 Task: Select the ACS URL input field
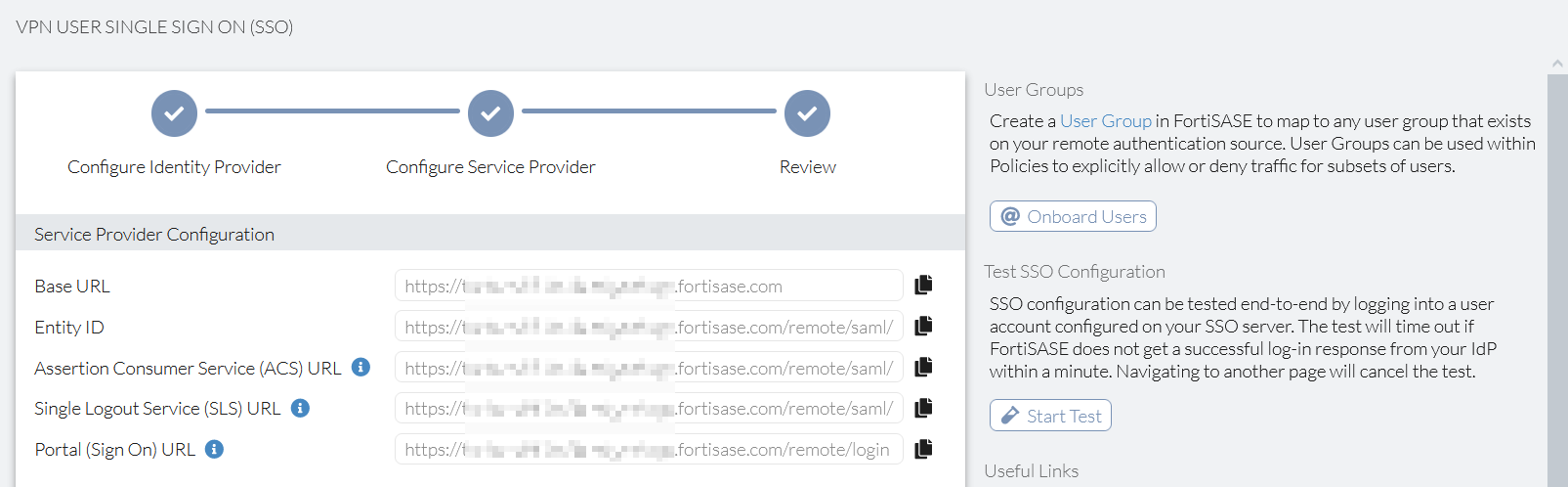tap(649, 368)
